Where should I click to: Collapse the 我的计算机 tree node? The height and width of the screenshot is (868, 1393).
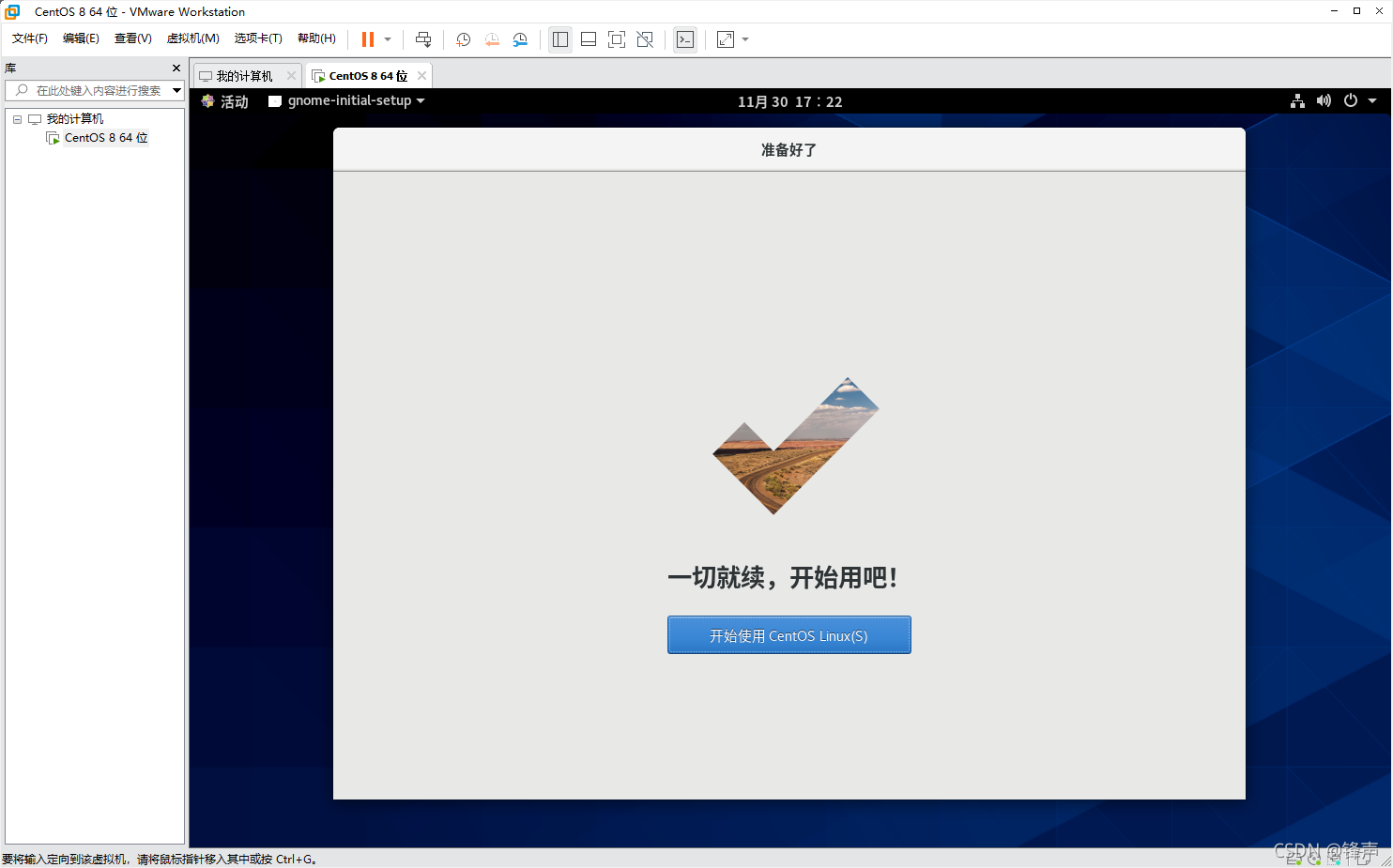pos(17,119)
